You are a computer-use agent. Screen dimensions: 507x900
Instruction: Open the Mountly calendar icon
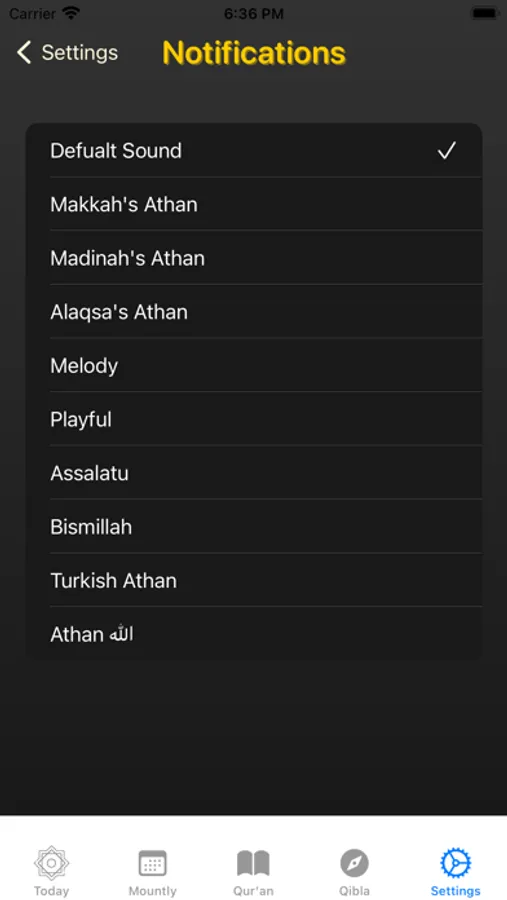153,863
